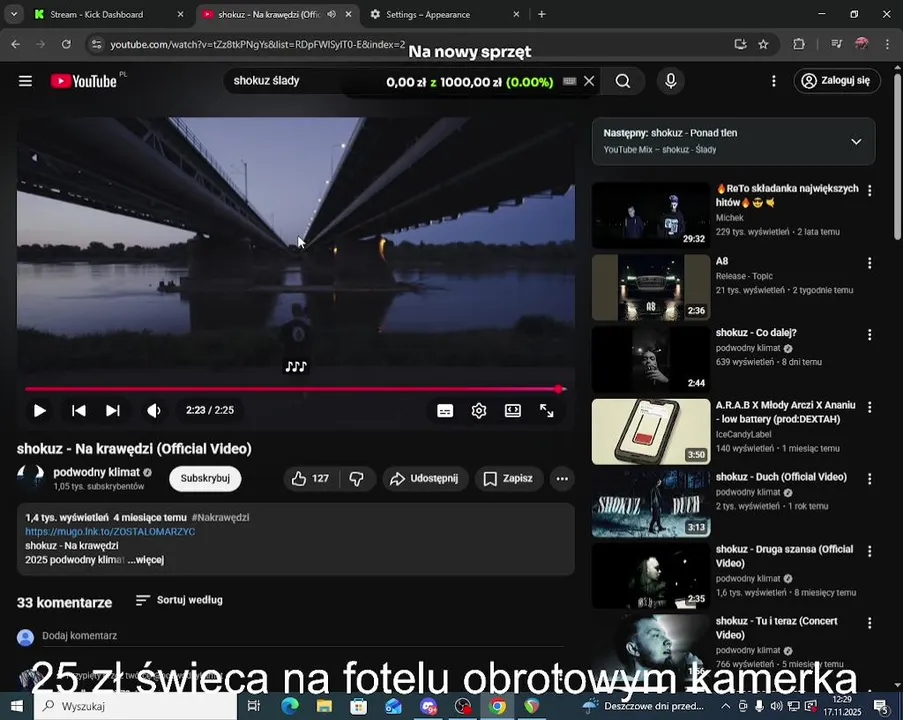Start voice search with microphone icon
Screen dimensions: 903x720
click(x=670, y=81)
